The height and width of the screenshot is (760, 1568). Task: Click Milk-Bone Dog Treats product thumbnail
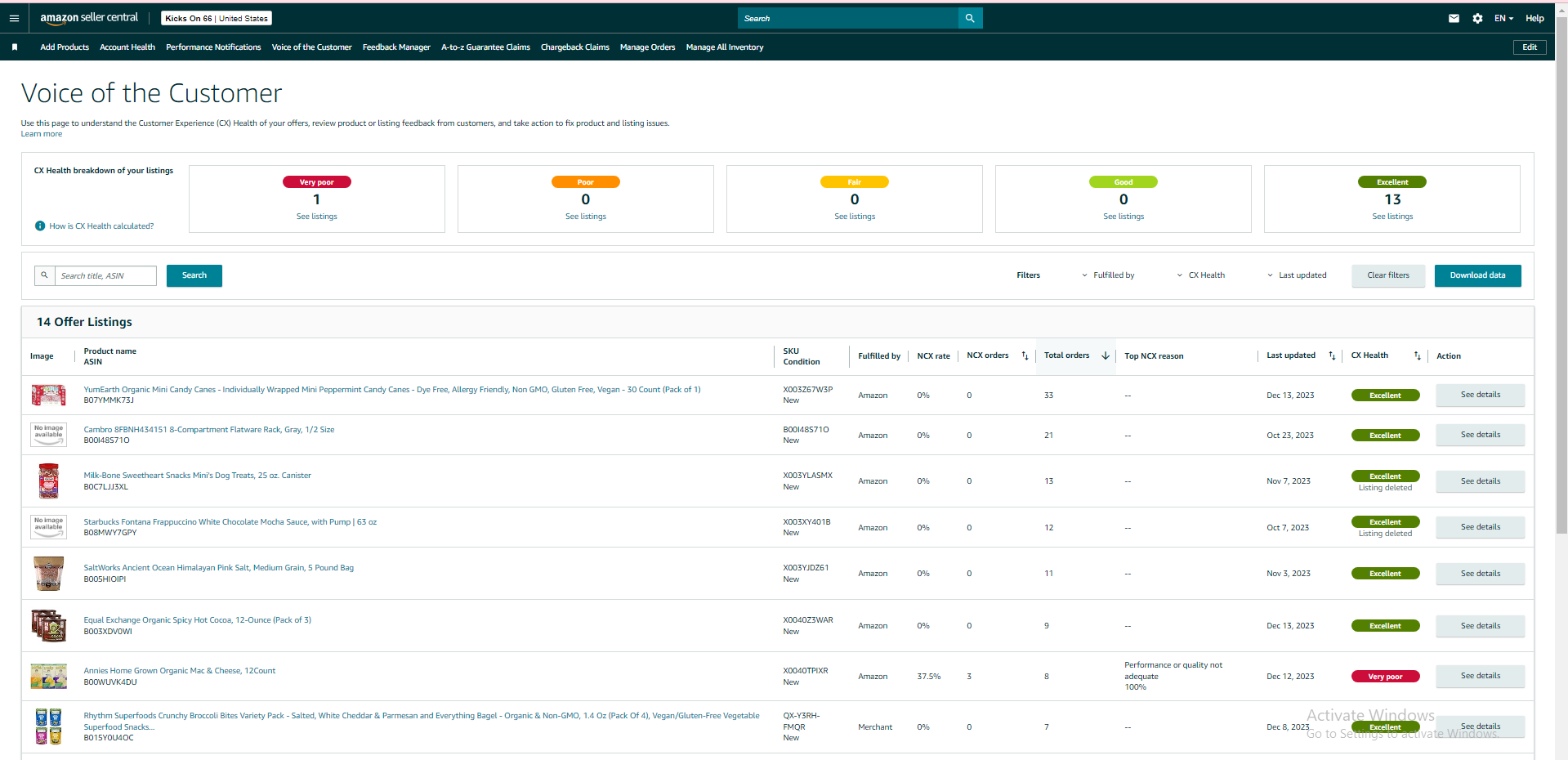click(48, 481)
